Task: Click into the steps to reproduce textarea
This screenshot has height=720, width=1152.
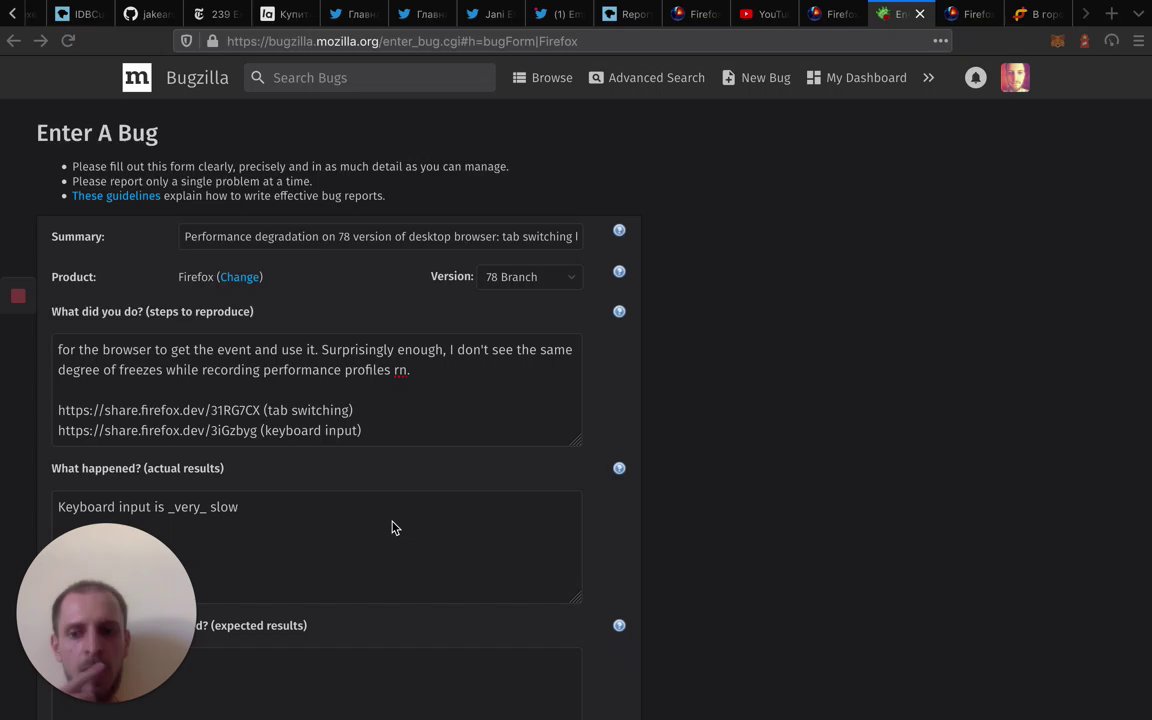Action: coord(317,389)
